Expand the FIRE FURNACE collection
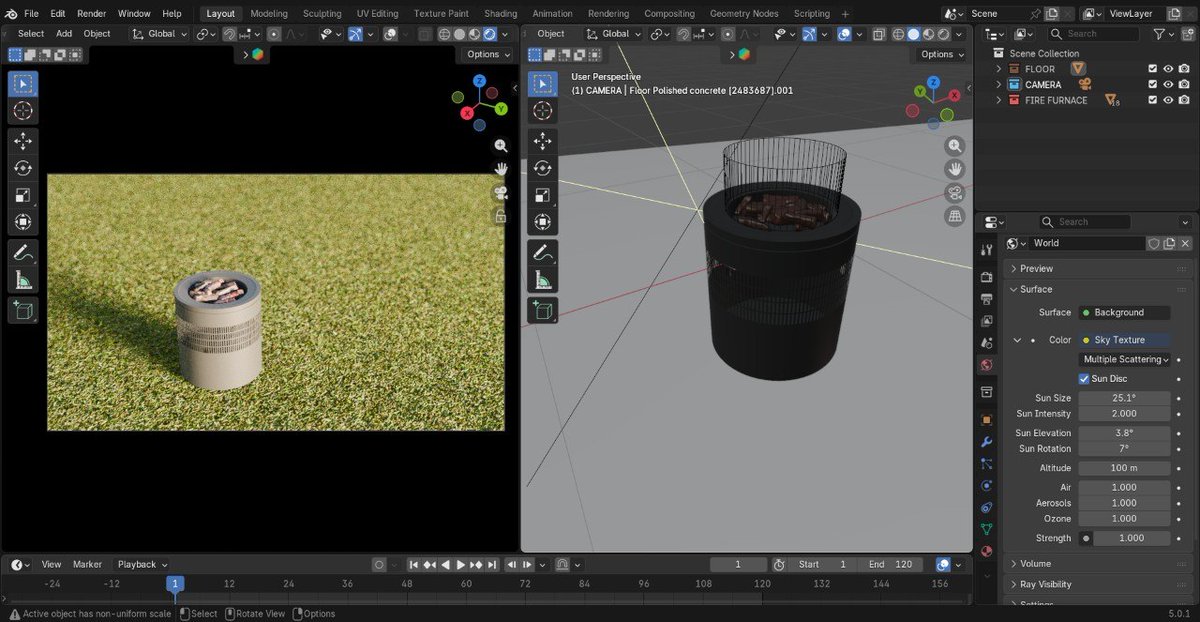Viewport: 1200px width, 622px height. (x=998, y=100)
